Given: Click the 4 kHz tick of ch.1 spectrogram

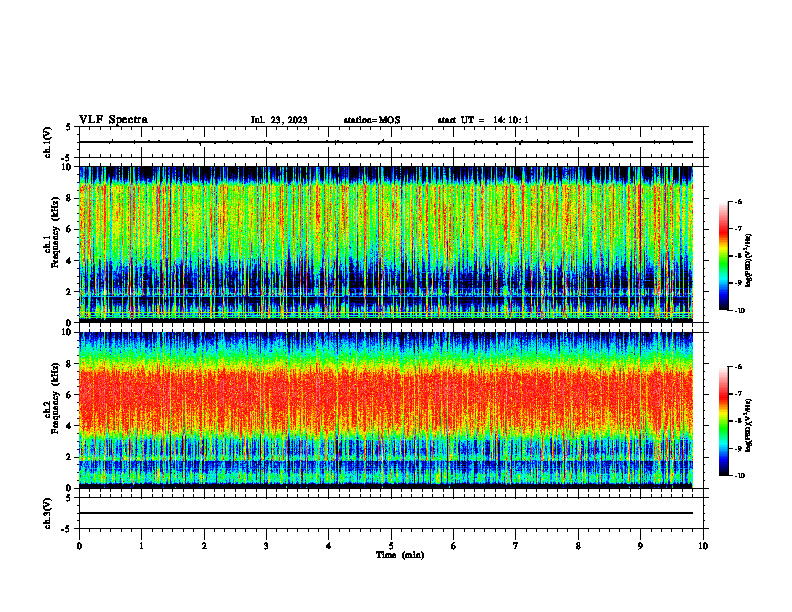Looking at the screenshot, I should click(70, 261).
